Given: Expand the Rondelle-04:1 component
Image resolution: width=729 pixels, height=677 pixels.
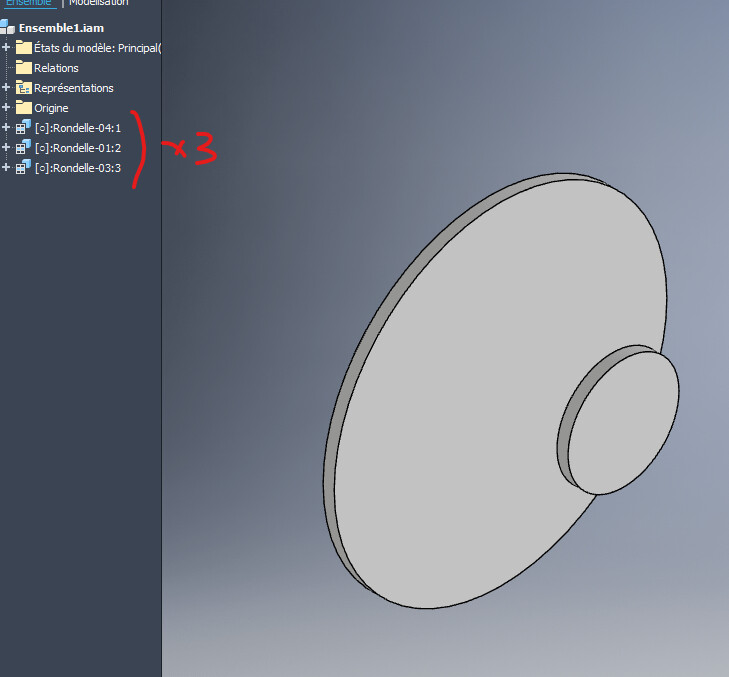Looking at the screenshot, I should coord(6,128).
